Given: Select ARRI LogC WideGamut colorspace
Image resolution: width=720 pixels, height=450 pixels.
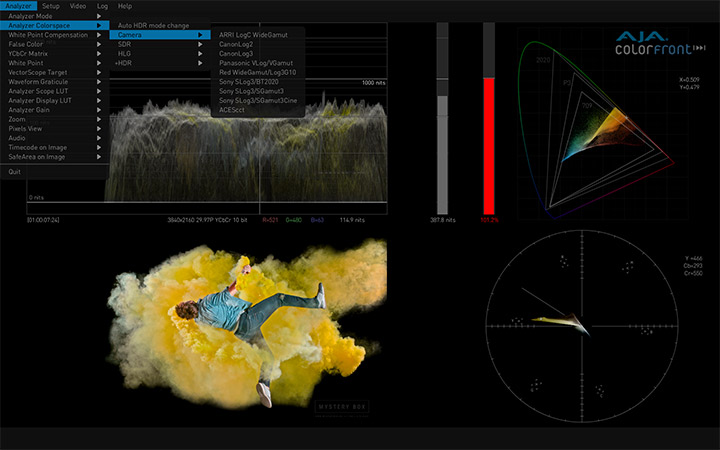Looking at the screenshot, I should tap(255, 35).
